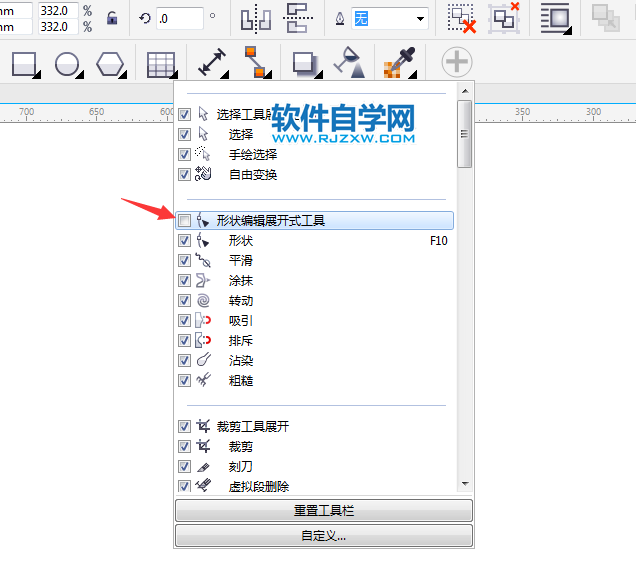Screen dimensions: 636x586
Task: Select the Color Eyedropper tool
Action: point(399,62)
